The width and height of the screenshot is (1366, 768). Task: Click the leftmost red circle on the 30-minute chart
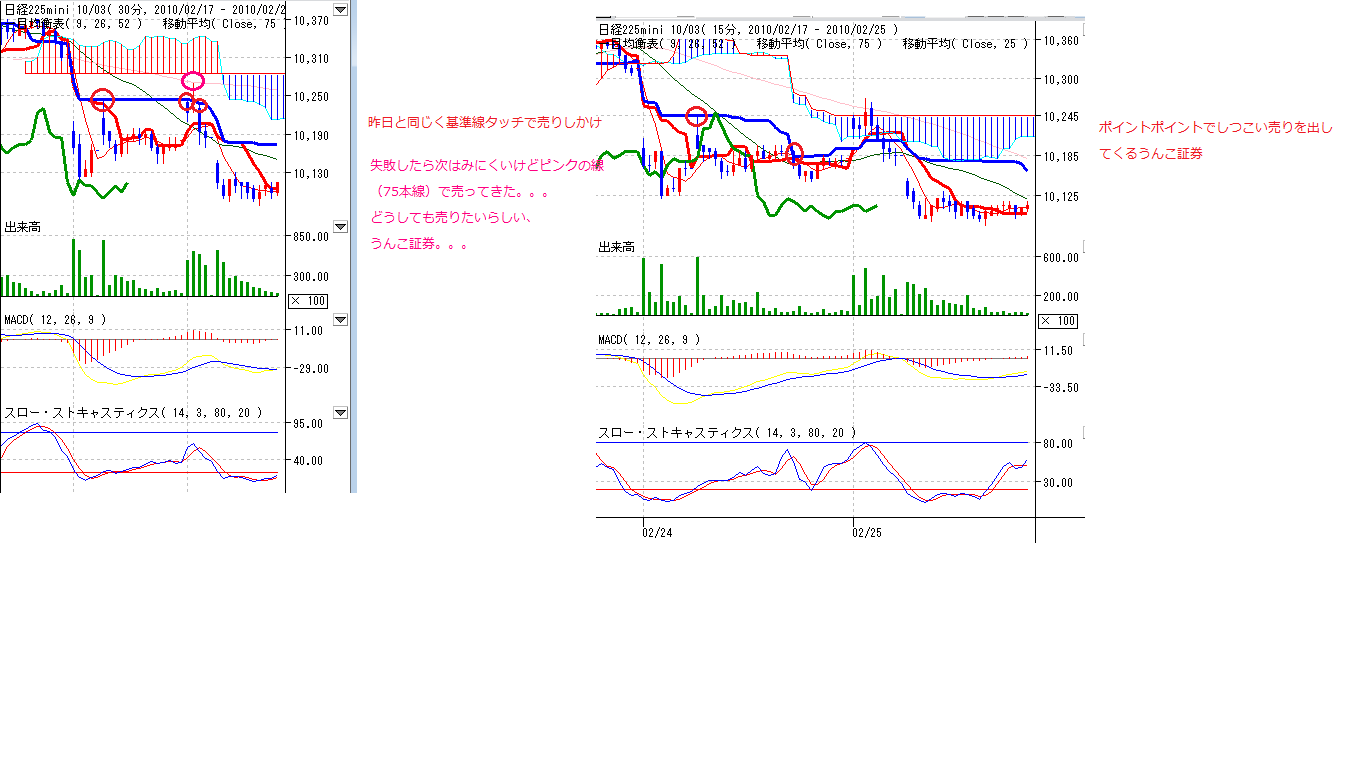click(x=102, y=99)
